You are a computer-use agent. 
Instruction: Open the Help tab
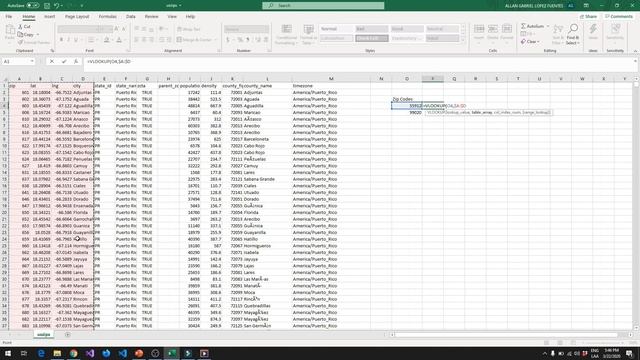190,17
